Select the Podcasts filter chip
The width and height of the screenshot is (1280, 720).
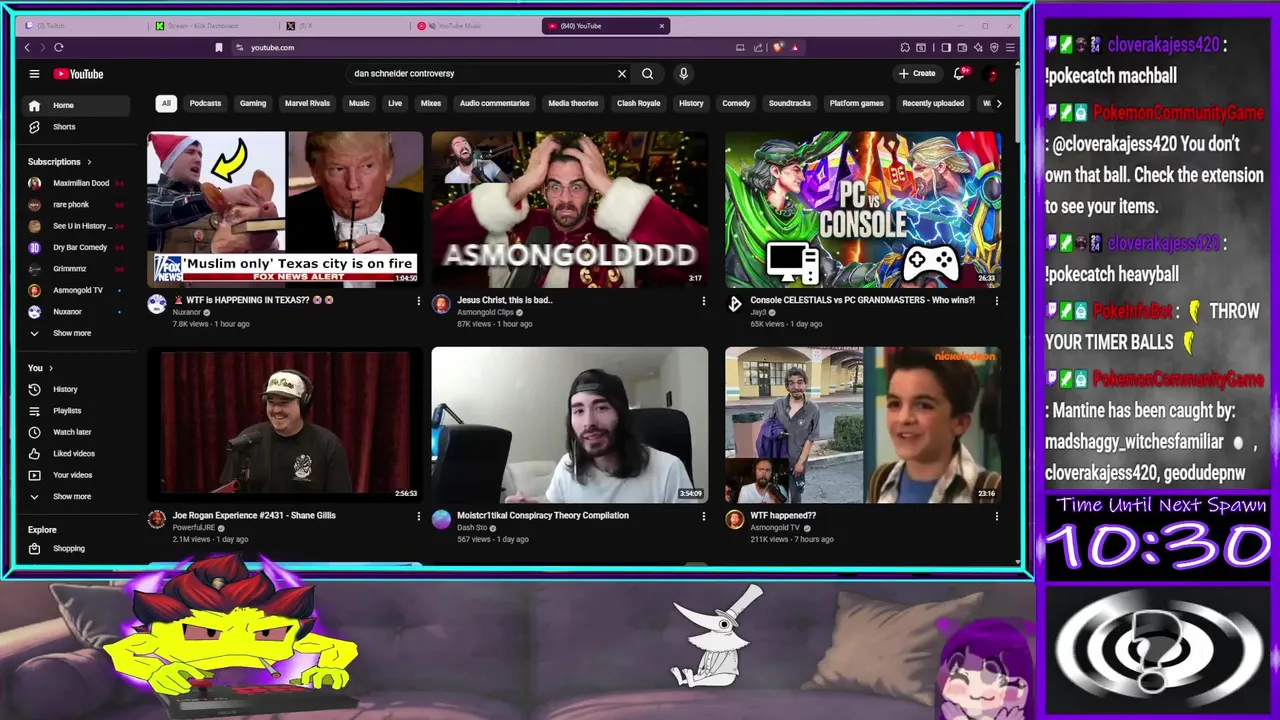(205, 103)
